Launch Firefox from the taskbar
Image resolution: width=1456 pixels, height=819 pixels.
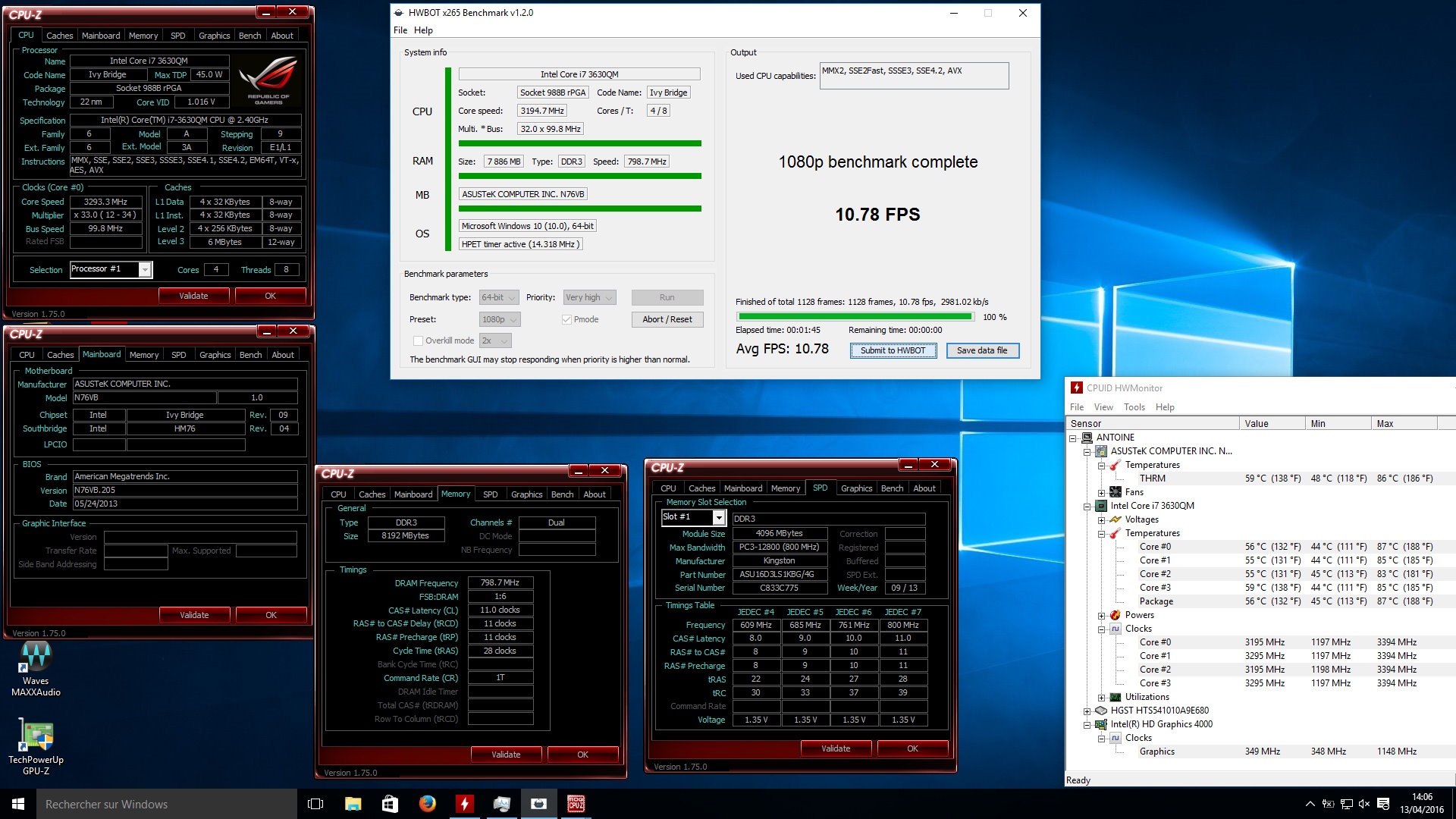[x=427, y=804]
